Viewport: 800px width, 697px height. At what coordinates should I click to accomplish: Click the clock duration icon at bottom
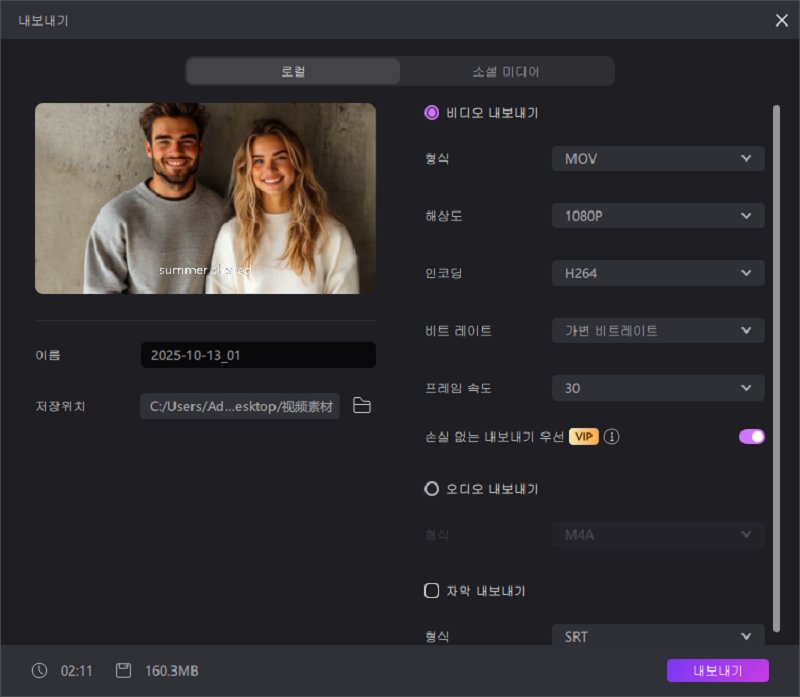39,670
